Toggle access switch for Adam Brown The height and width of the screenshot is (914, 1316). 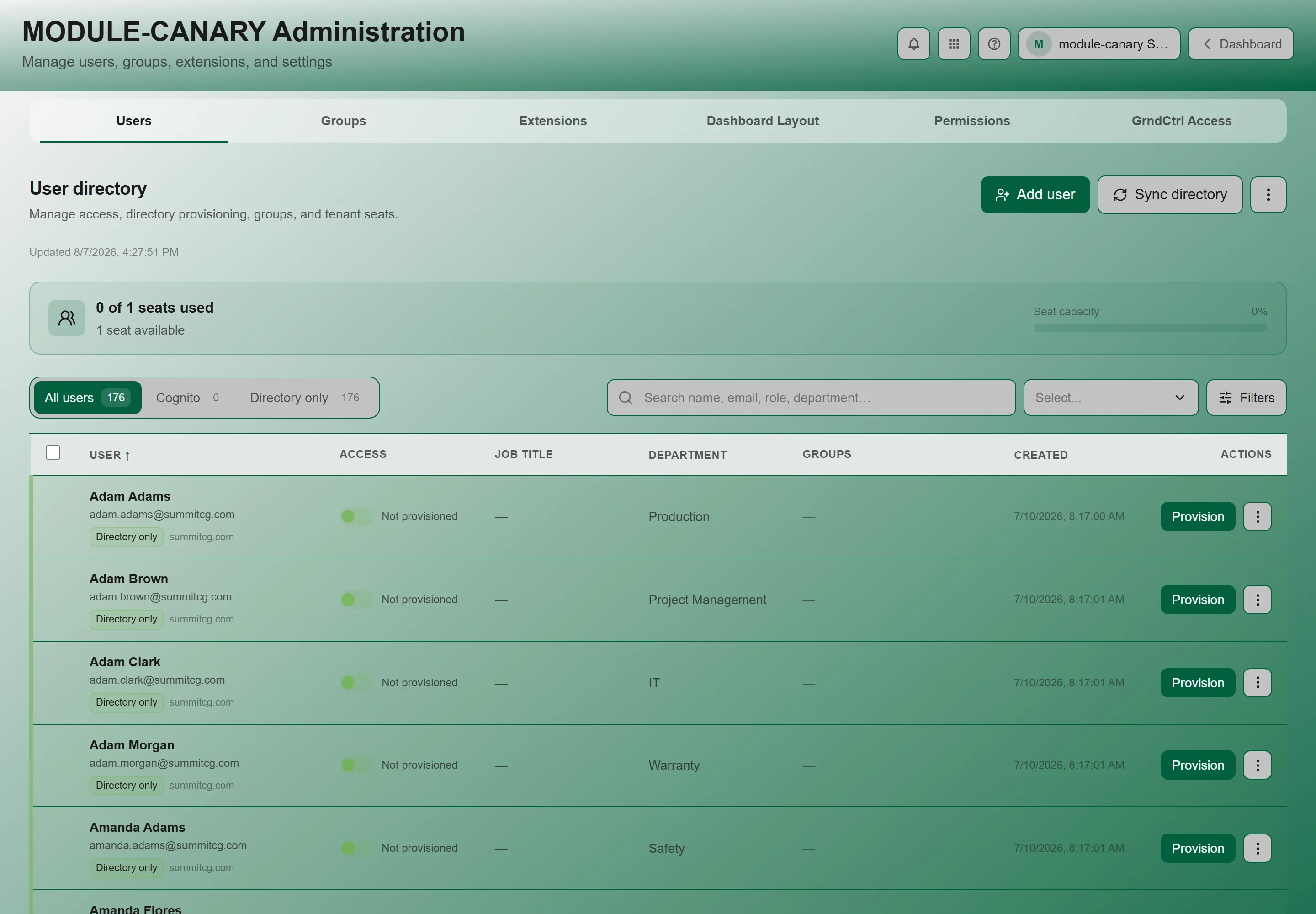(x=356, y=600)
